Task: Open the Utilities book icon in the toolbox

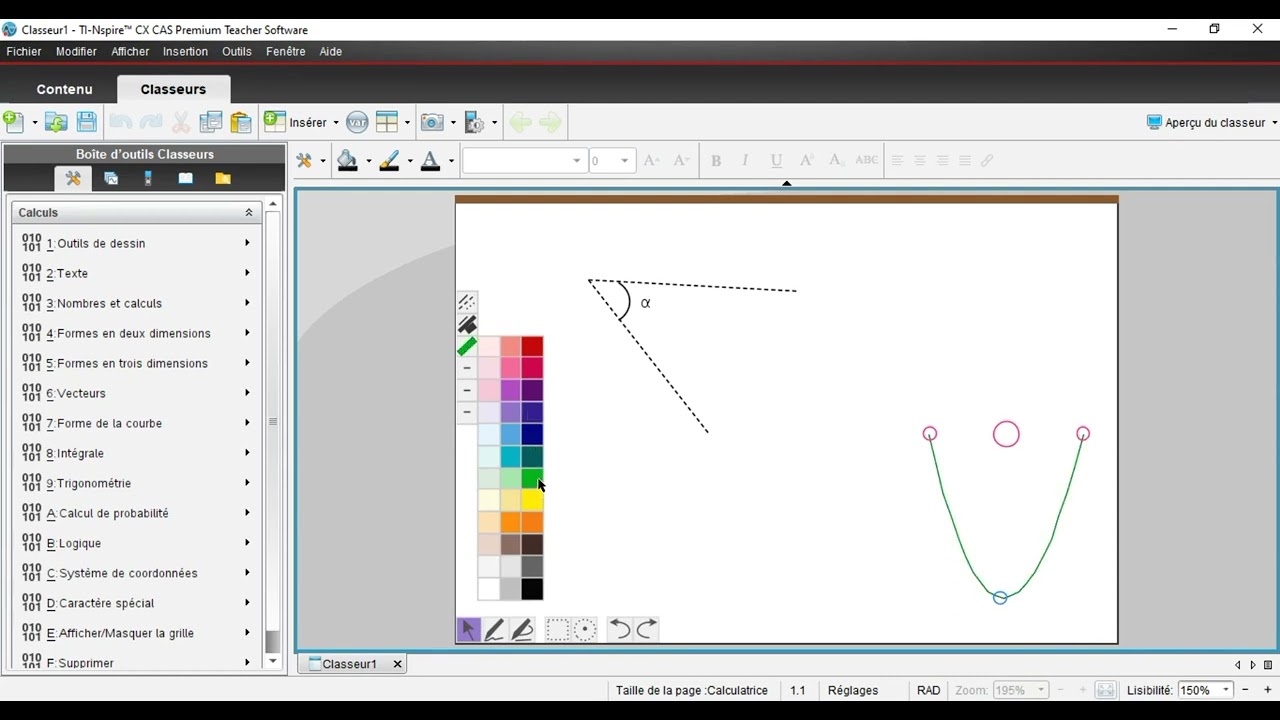Action: 185,178
